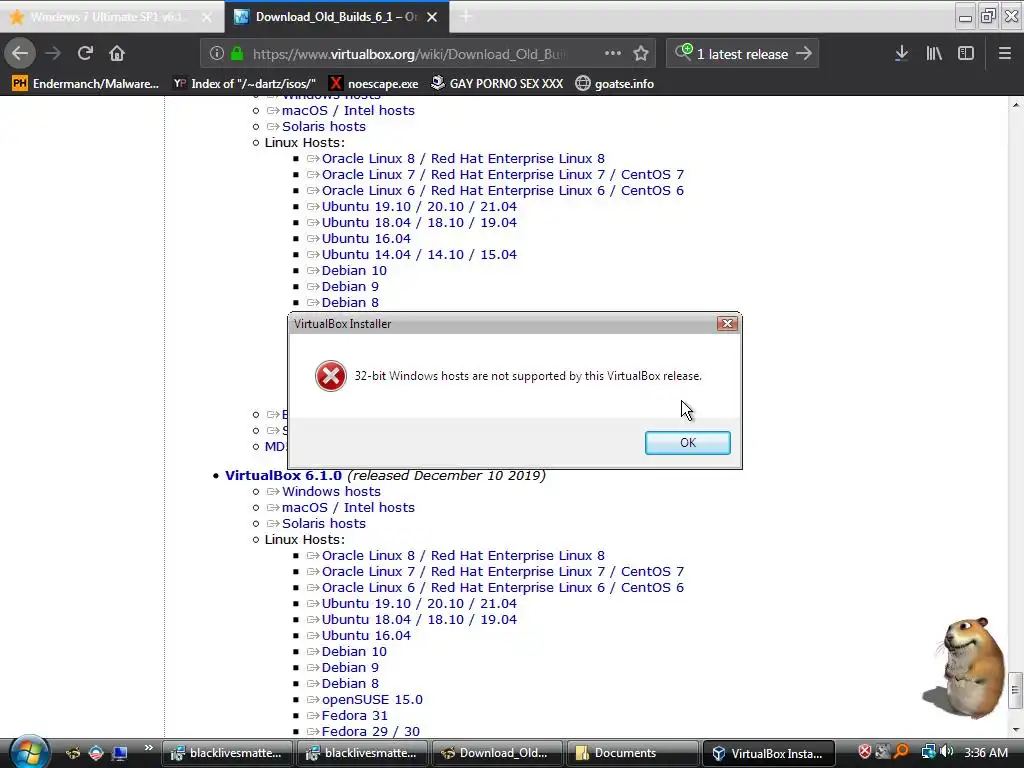Click the page scroll-down arrow
The width and height of the screenshot is (1024, 768).
pos(1016,729)
